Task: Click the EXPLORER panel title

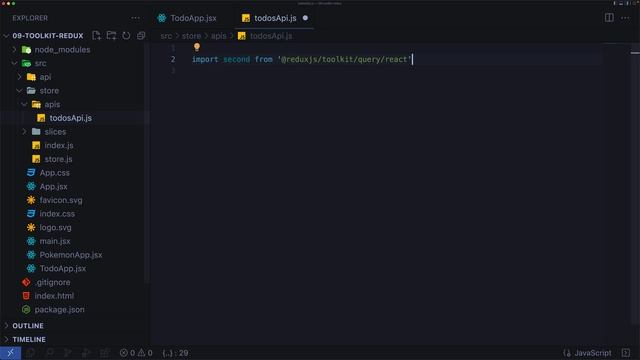Action: [30, 18]
